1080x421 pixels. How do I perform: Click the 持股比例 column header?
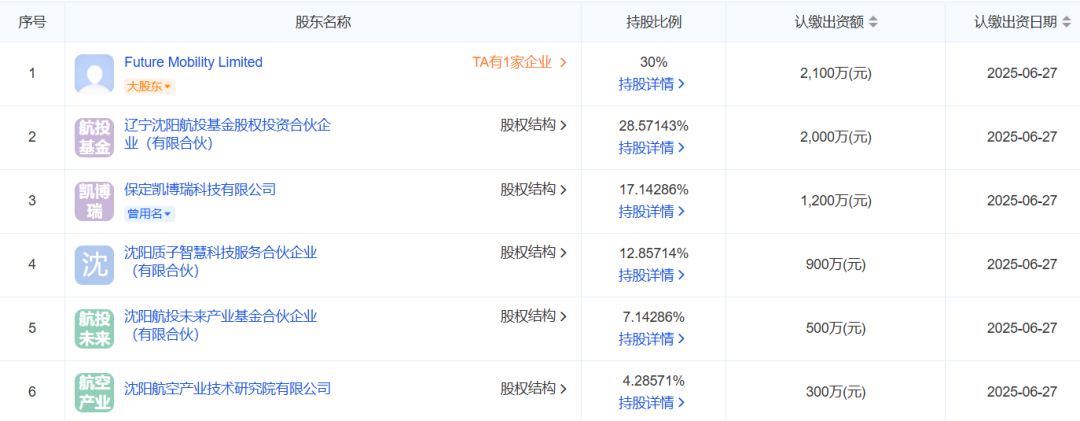click(x=654, y=22)
